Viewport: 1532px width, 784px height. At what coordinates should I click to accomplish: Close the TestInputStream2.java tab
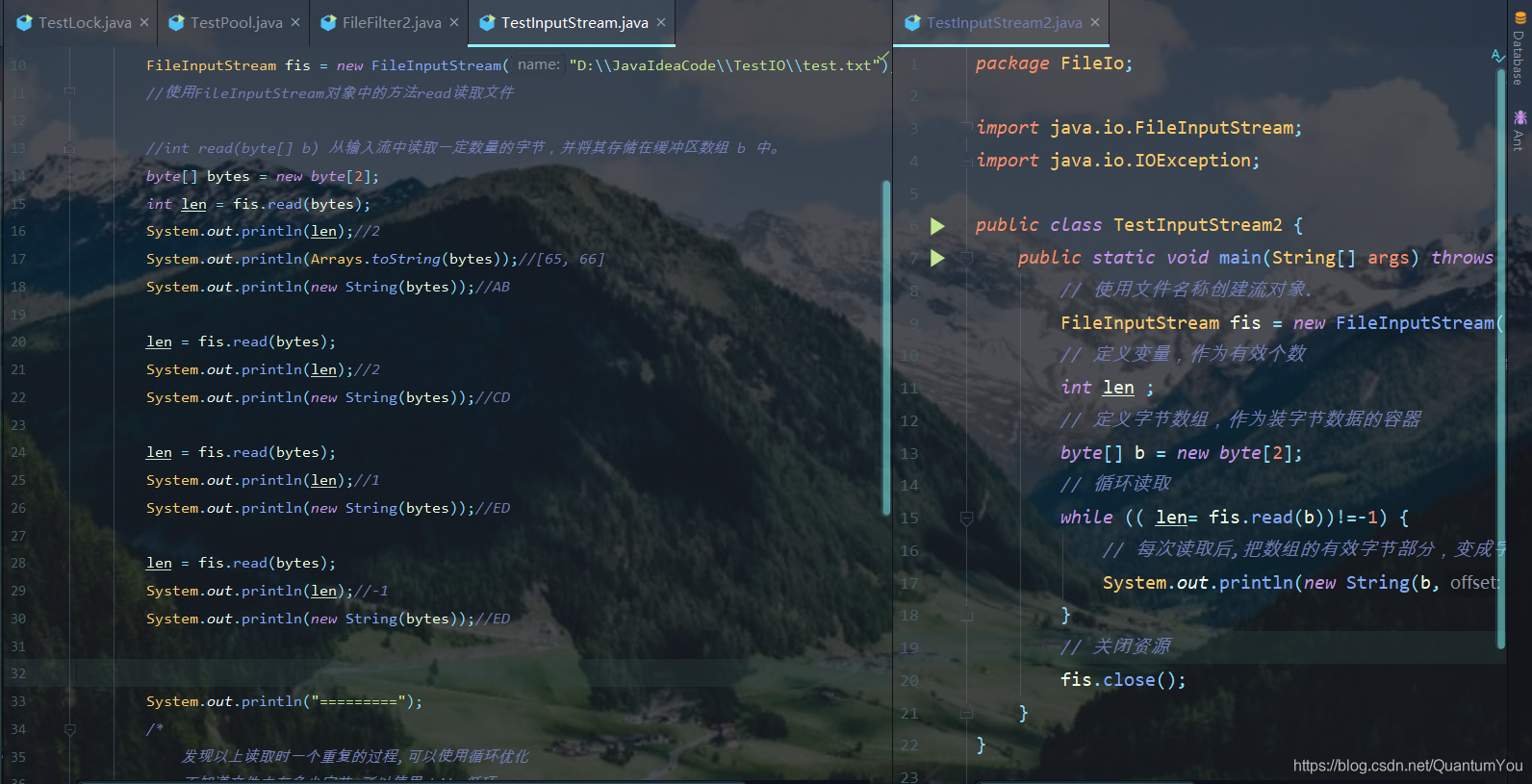click(x=1095, y=22)
